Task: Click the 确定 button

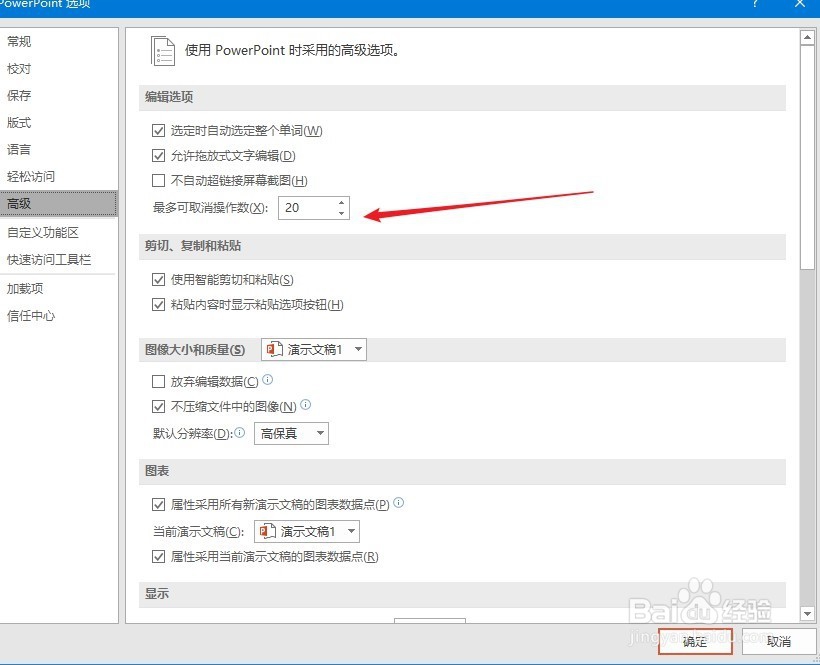Action: click(x=694, y=643)
